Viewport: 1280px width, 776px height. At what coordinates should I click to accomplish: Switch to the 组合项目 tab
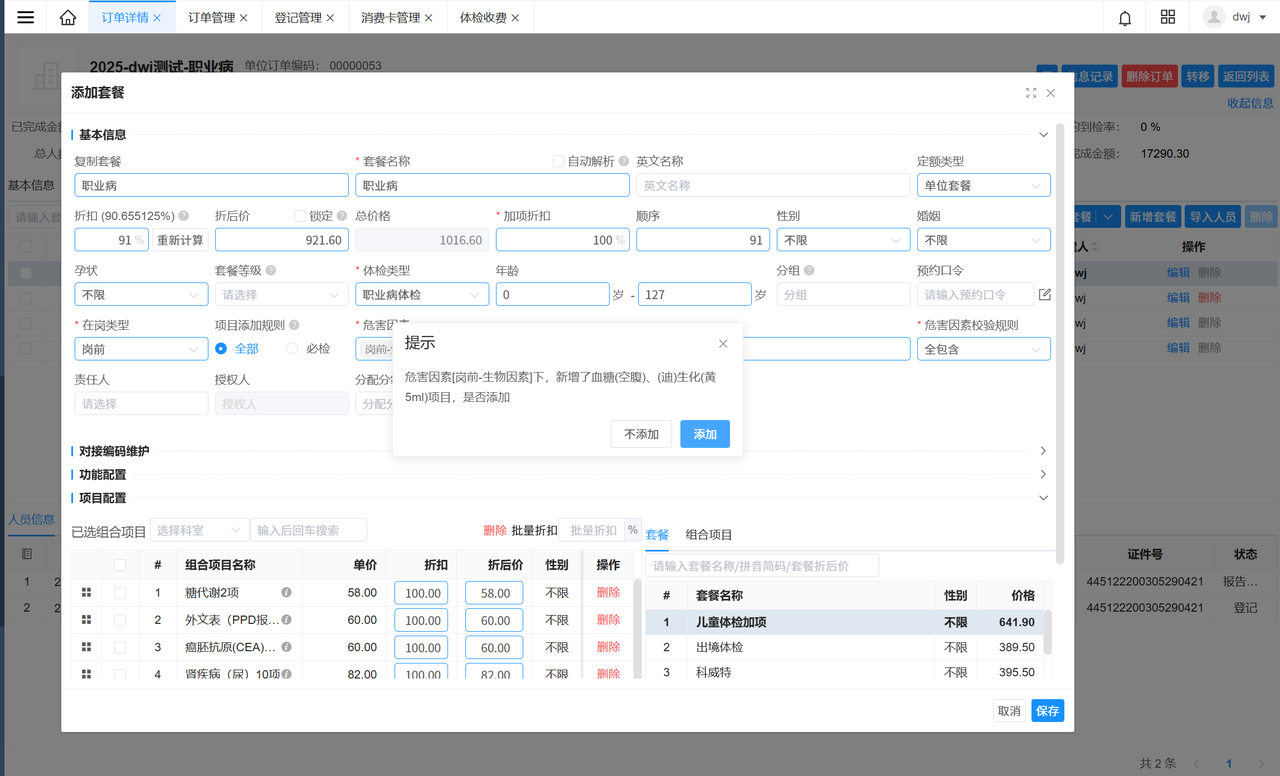pos(709,535)
